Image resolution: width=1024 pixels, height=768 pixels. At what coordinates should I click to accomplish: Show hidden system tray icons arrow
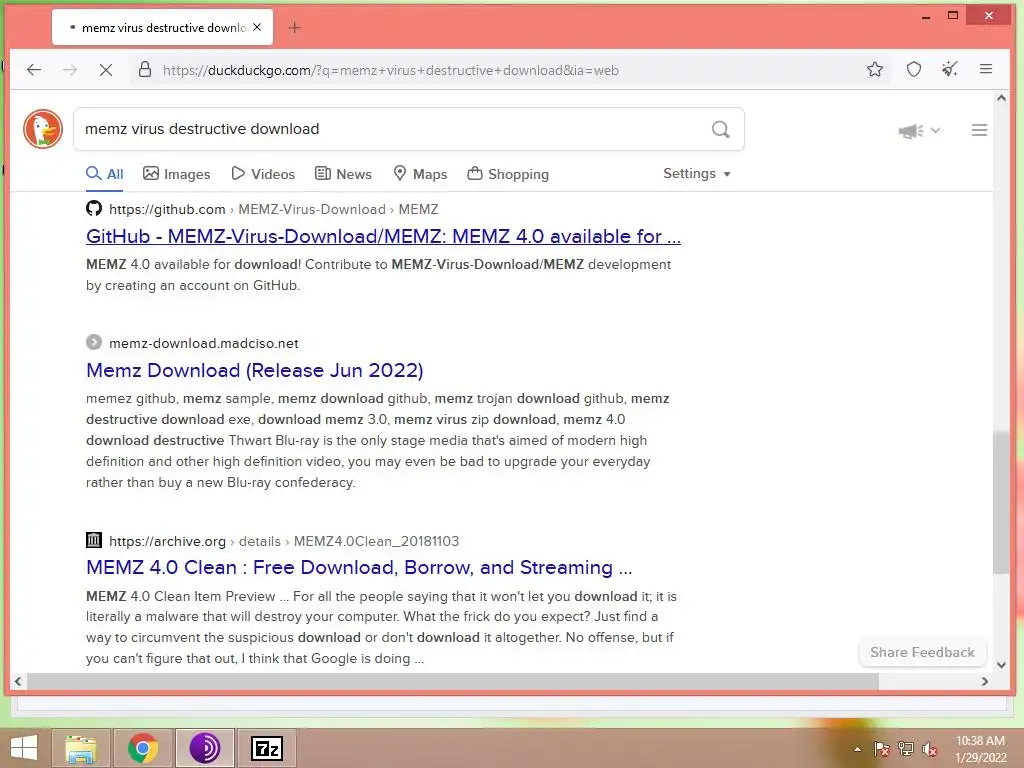(x=857, y=749)
